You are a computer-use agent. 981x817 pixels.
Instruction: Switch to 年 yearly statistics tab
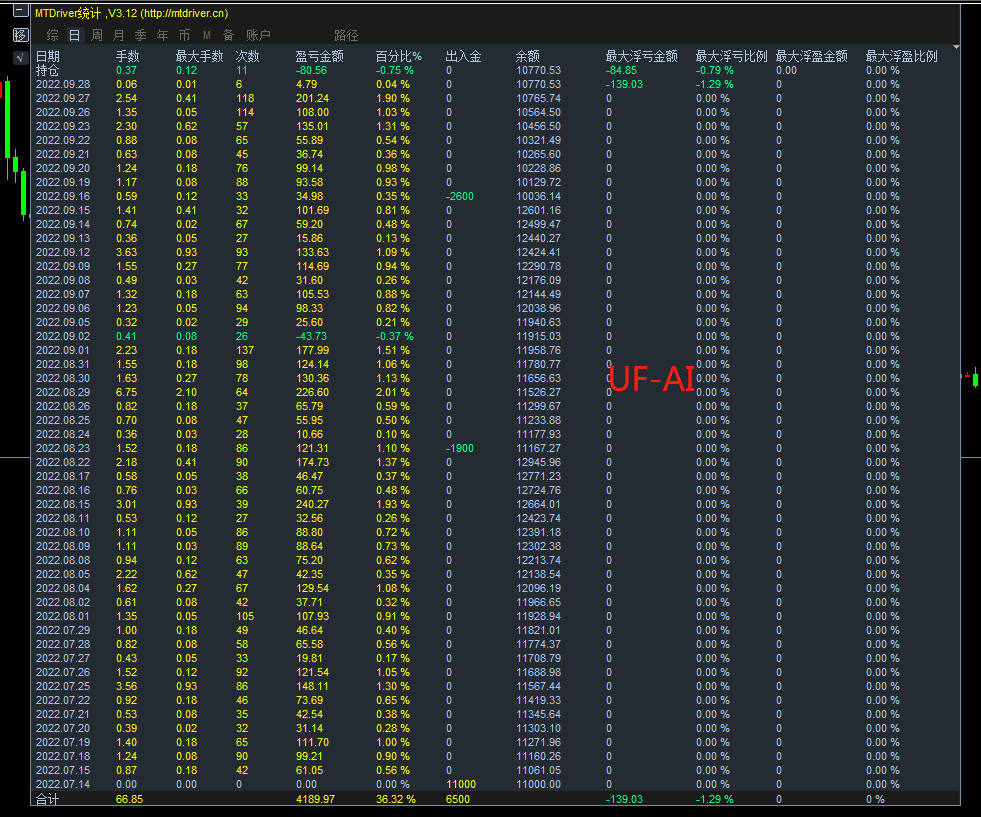(x=162, y=35)
